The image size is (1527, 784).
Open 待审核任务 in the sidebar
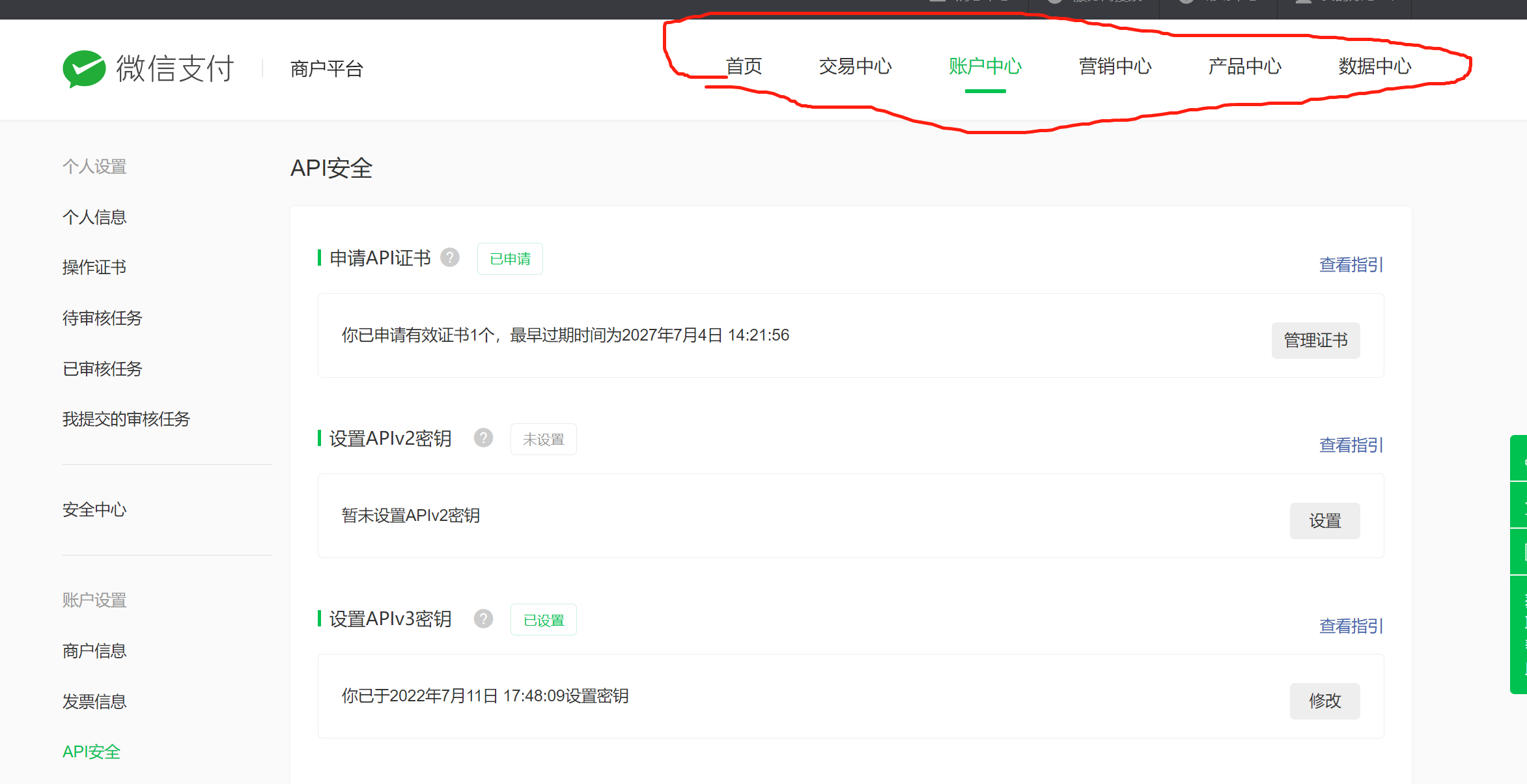(x=102, y=318)
